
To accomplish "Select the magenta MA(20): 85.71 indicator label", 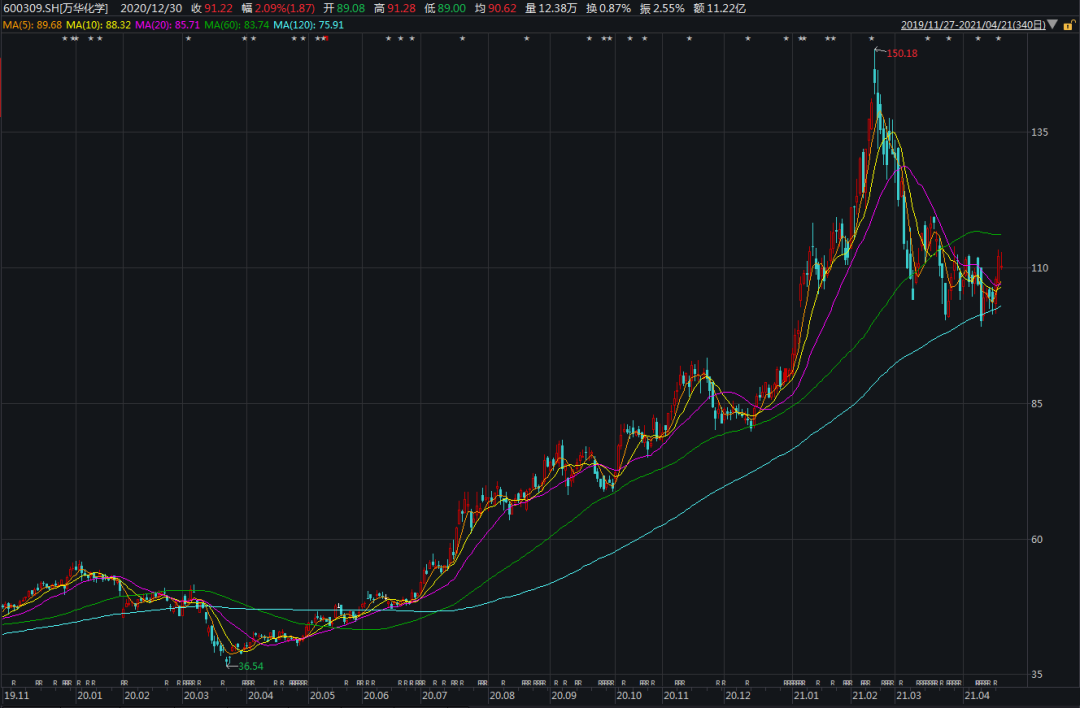I will pos(167,25).
